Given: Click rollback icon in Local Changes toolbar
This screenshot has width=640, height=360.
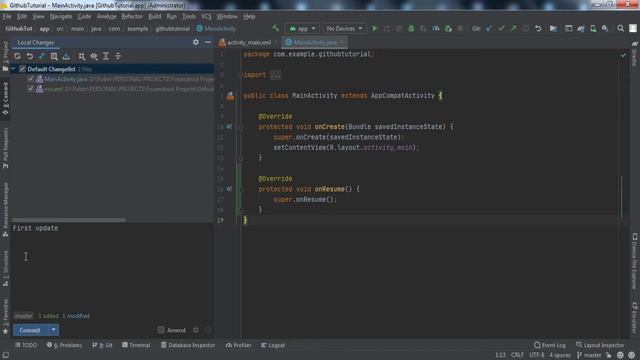Looking at the screenshot, I should click(30, 56).
